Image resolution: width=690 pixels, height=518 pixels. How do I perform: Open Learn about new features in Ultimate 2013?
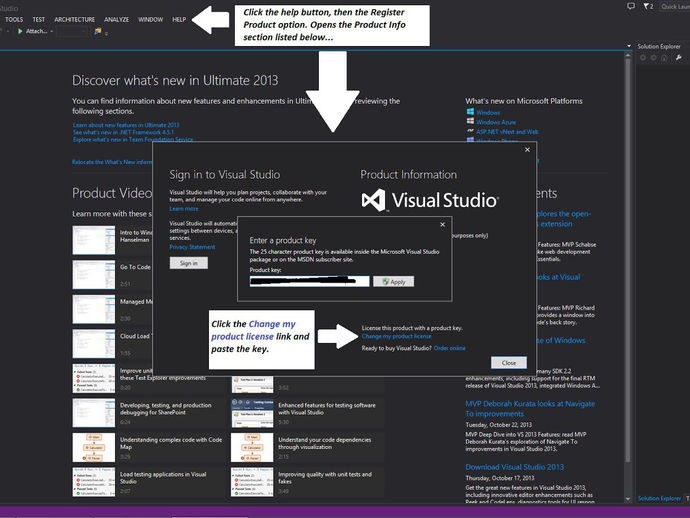point(126,125)
